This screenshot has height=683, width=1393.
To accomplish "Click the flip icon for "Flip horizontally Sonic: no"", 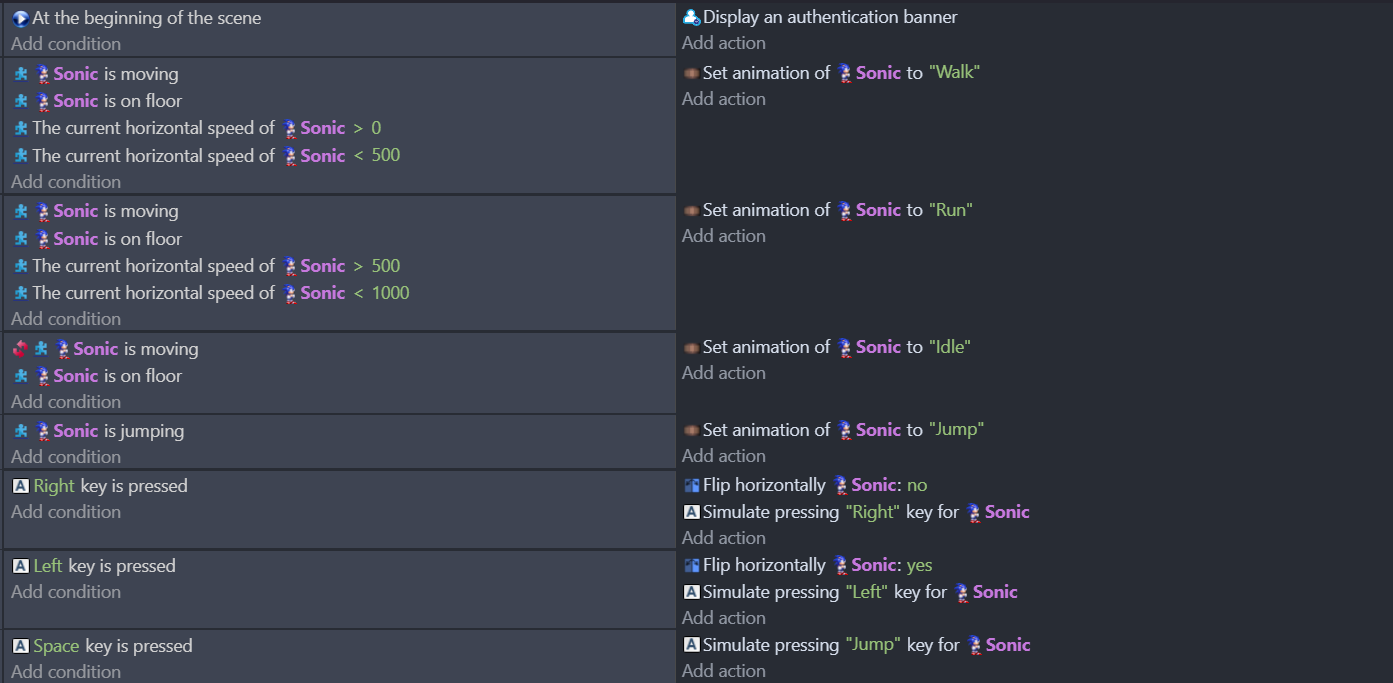I will coord(691,485).
